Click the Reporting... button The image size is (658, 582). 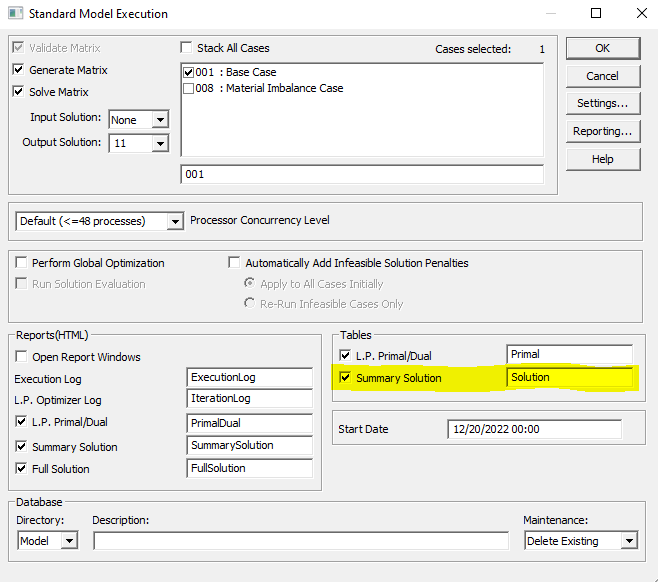(x=602, y=131)
